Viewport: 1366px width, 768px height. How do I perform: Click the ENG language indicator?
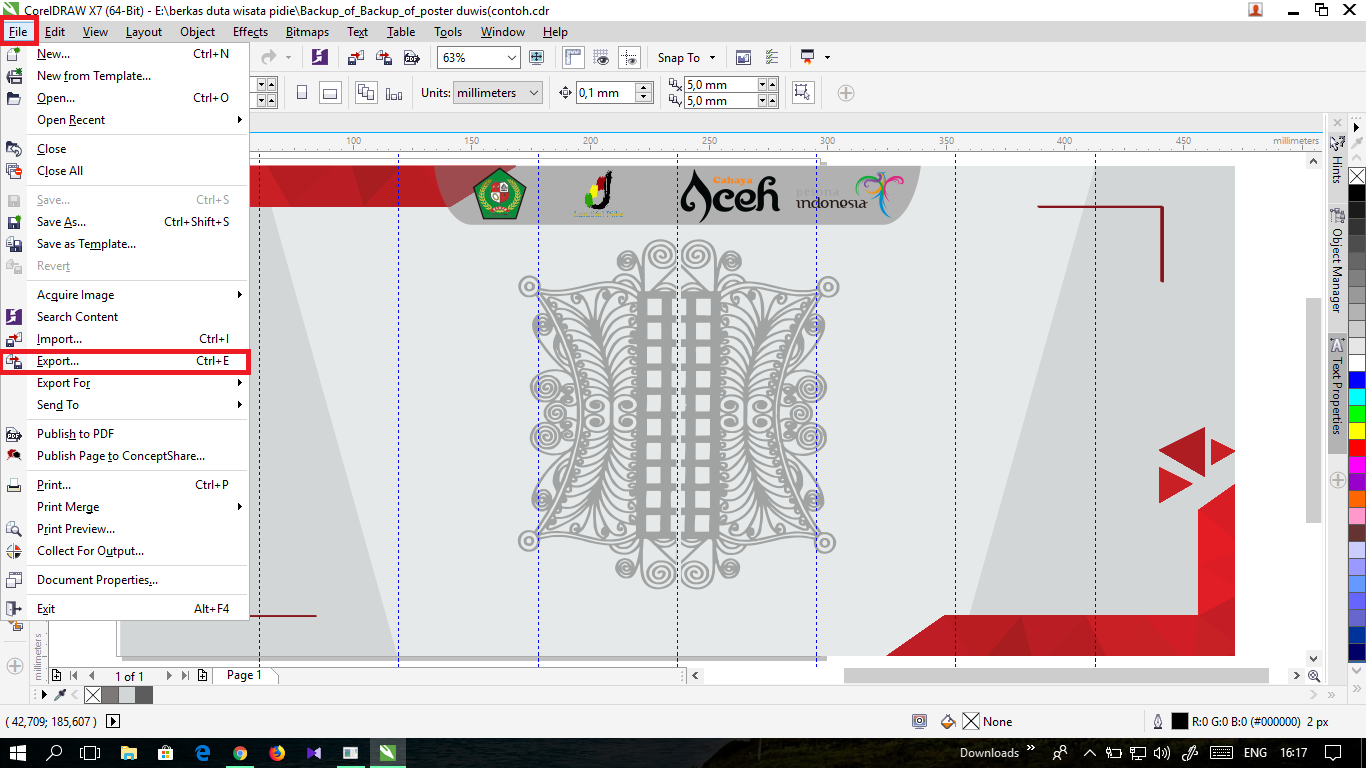1255,753
